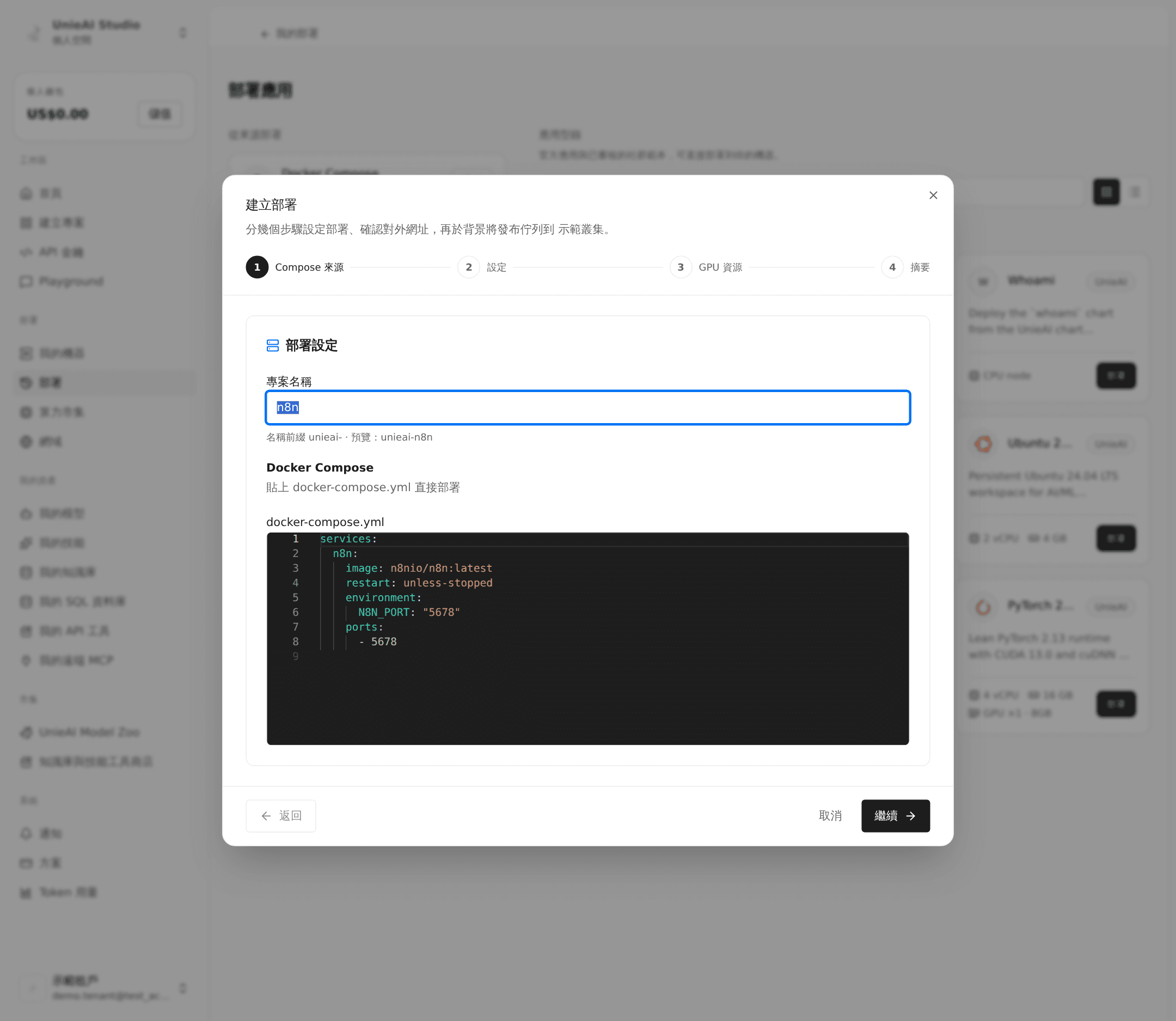Viewport: 1176px width, 1021px height.
Task: Click the 返回 back button
Action: 281,816
